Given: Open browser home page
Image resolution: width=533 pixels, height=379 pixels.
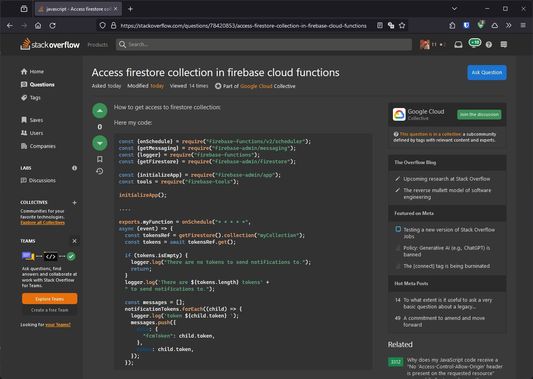Looking at the screenshot, I should (x=38, y=25).
